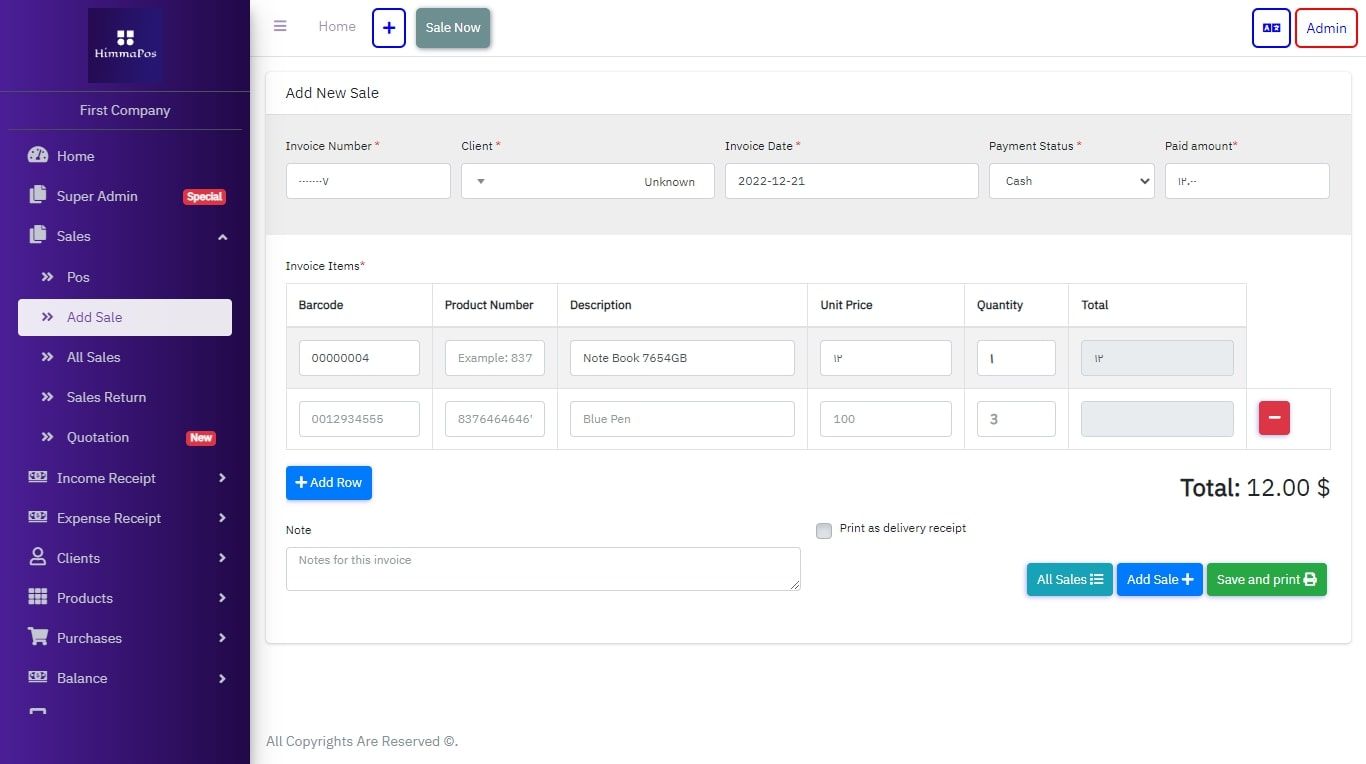
Task: Open Home via dashboard icon in sidebar
Action: click(x=38, y=156)
